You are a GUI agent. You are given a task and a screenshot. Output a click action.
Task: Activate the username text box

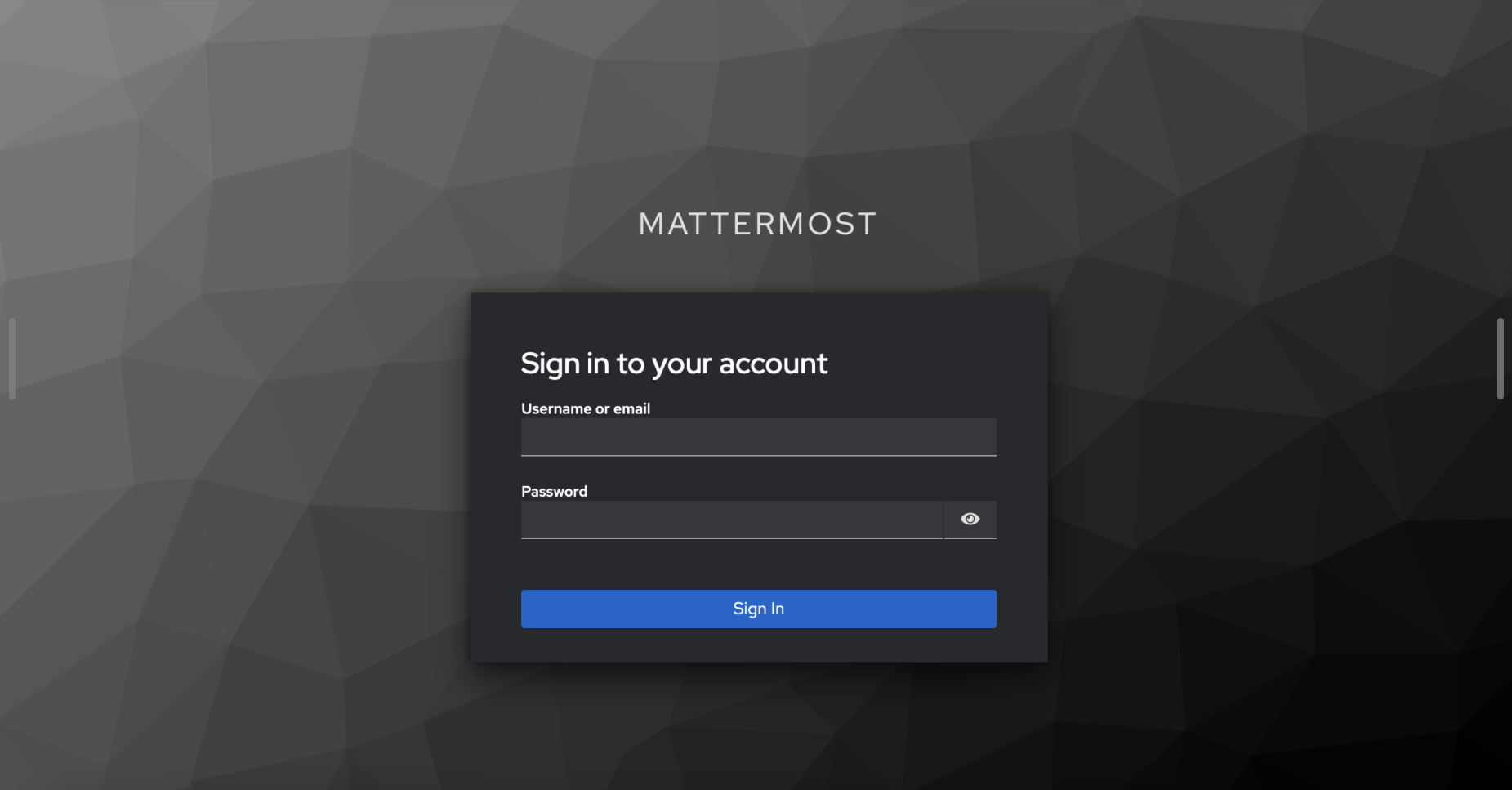(758, 437)
